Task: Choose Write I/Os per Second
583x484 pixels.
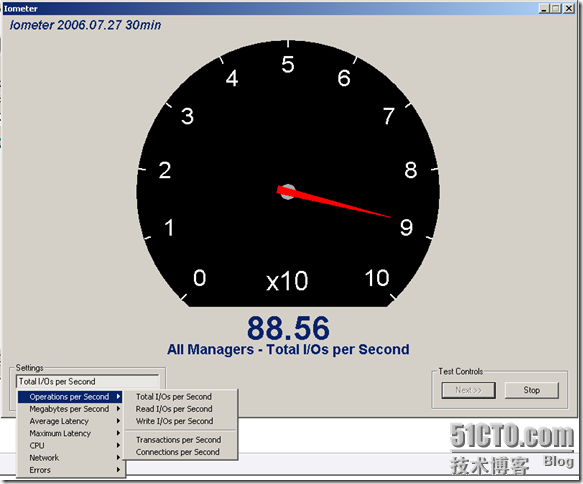Action: point(180,421)
